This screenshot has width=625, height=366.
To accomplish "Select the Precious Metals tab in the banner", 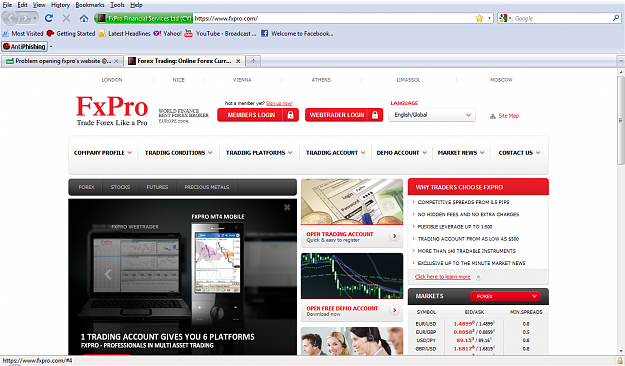I will (x=207, y=187).
